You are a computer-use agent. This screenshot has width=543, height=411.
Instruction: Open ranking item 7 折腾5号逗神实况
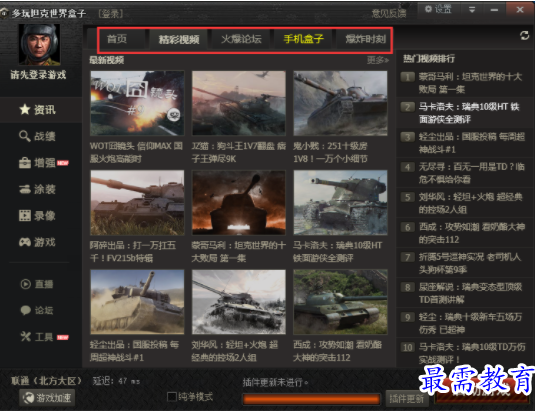pyautogui.click(x=465, y=263)
